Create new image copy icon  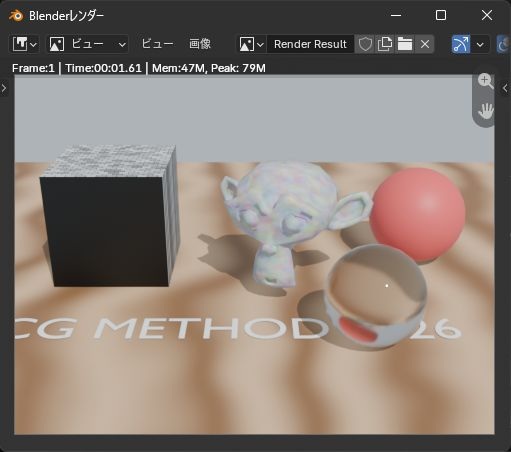point(385,44)
